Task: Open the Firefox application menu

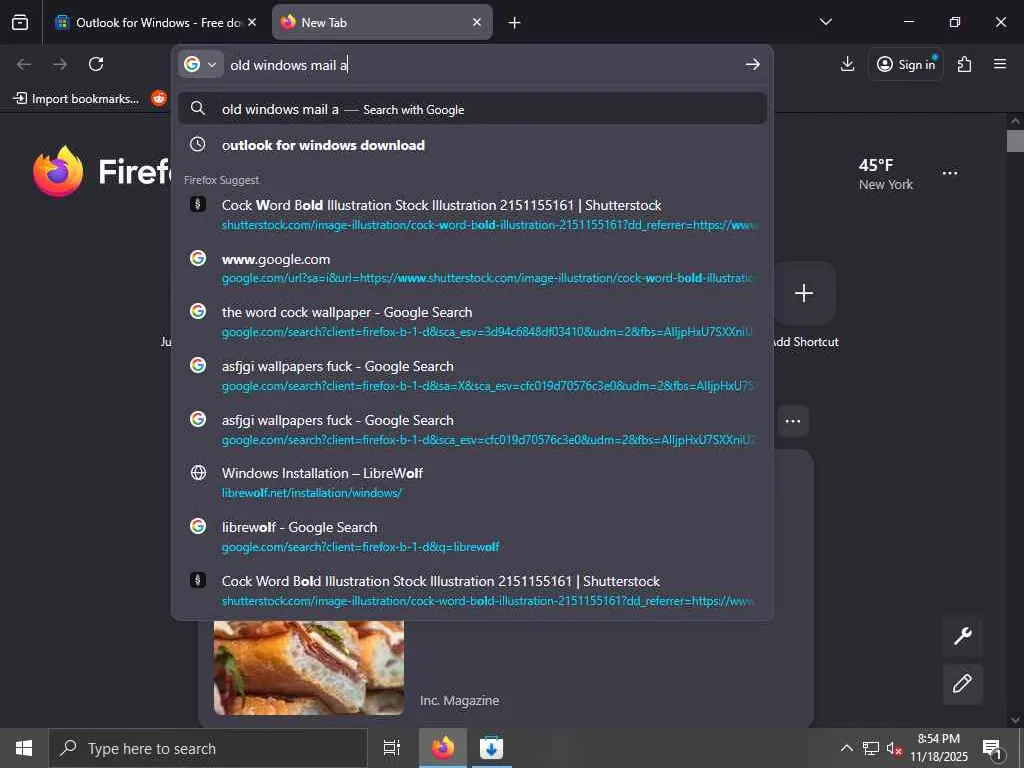Action: (1000, 64)
